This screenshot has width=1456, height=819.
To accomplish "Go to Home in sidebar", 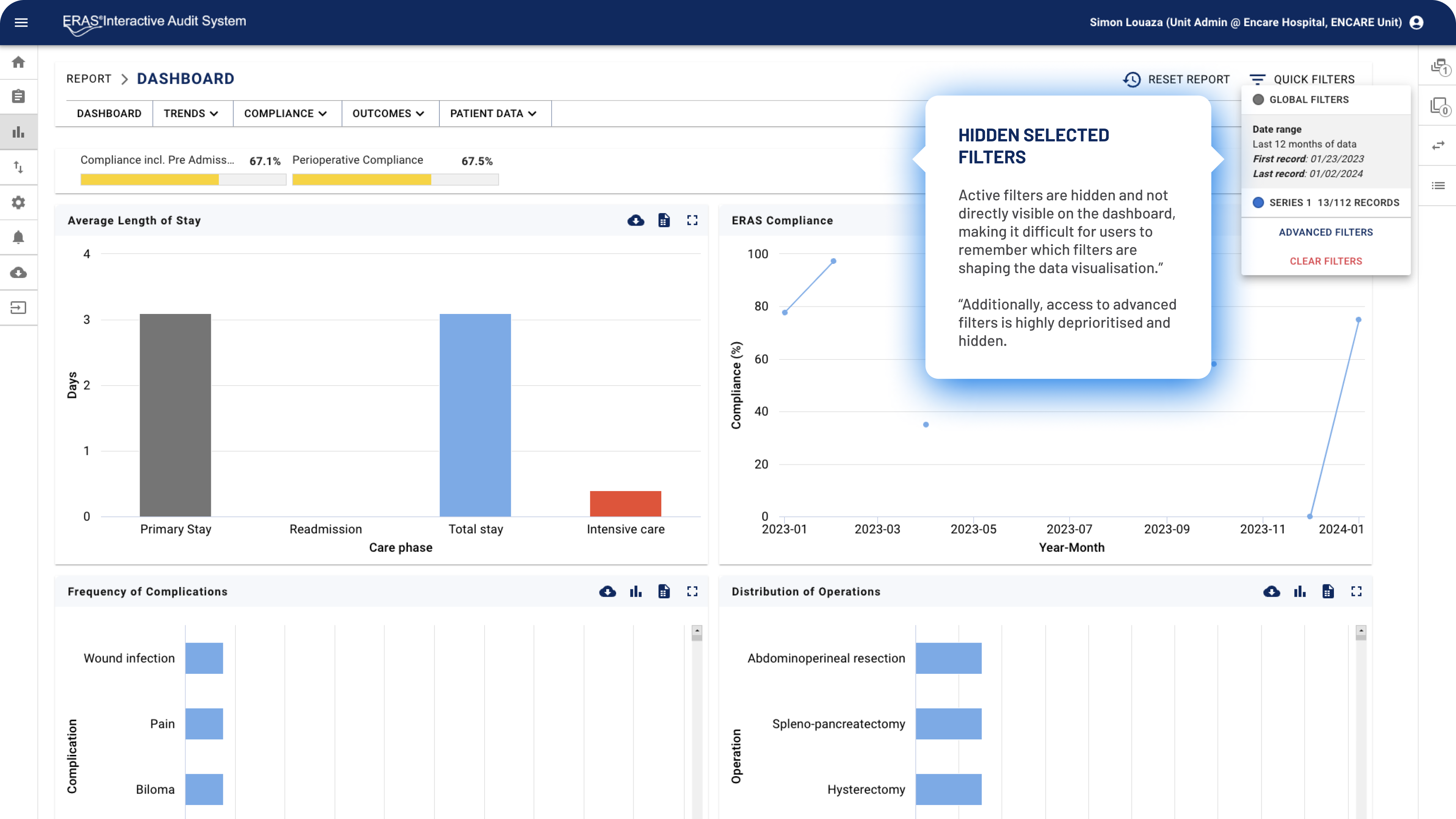I will point(19,62).
